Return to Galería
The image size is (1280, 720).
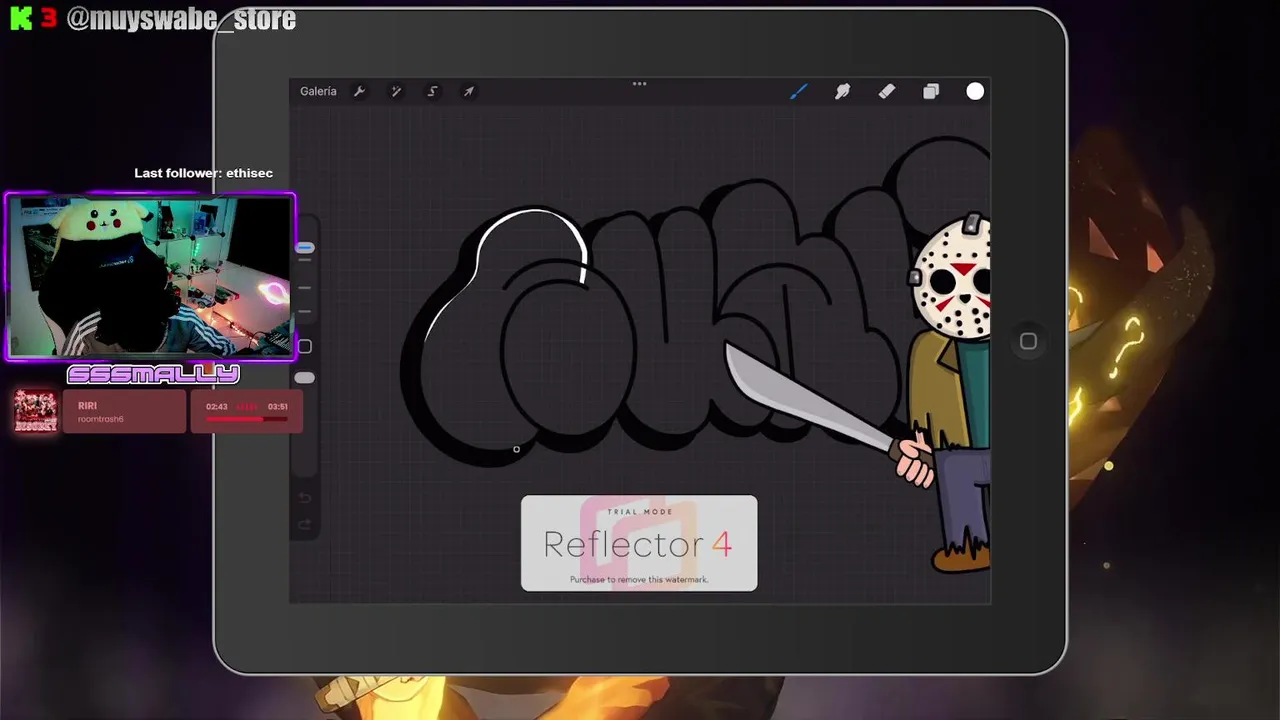(x=318, y=91)
